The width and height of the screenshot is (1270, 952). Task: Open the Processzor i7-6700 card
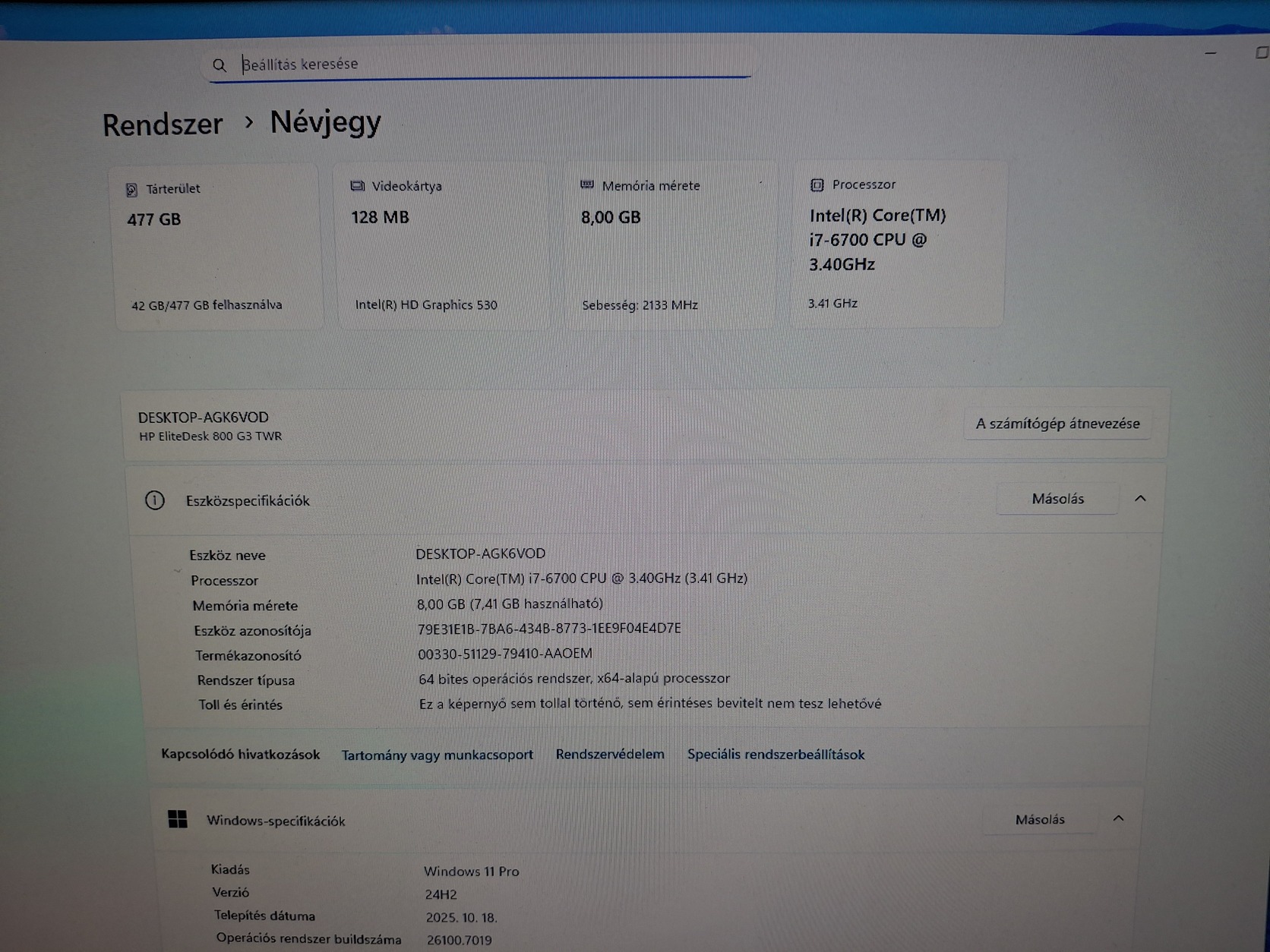[898, 244]
